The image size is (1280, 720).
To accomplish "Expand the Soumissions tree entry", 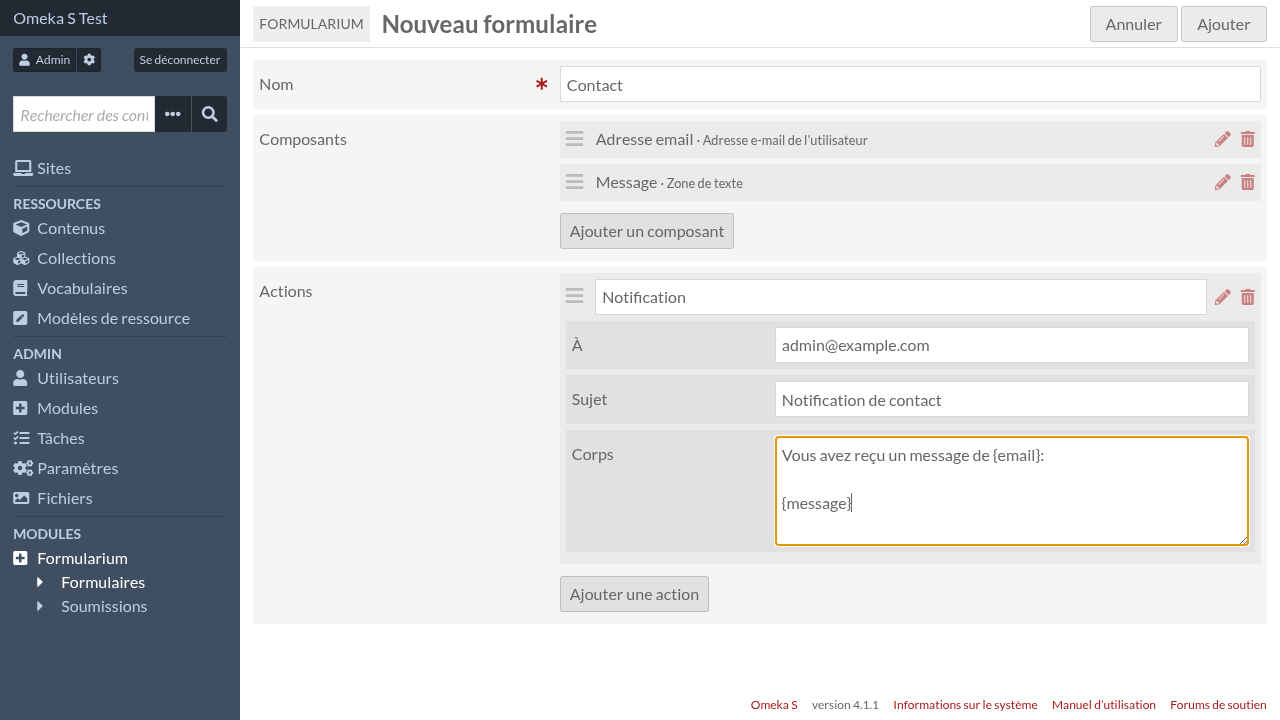I will [38, 606].
